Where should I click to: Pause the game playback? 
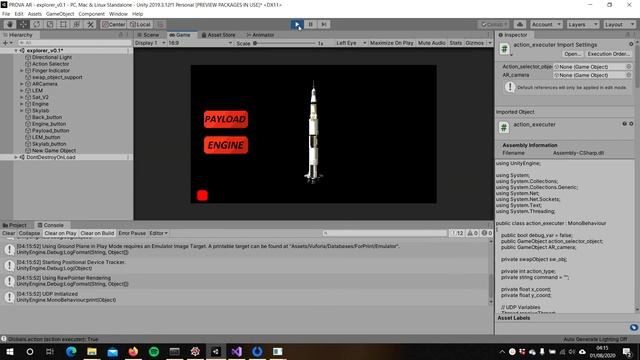coord(311,24)
